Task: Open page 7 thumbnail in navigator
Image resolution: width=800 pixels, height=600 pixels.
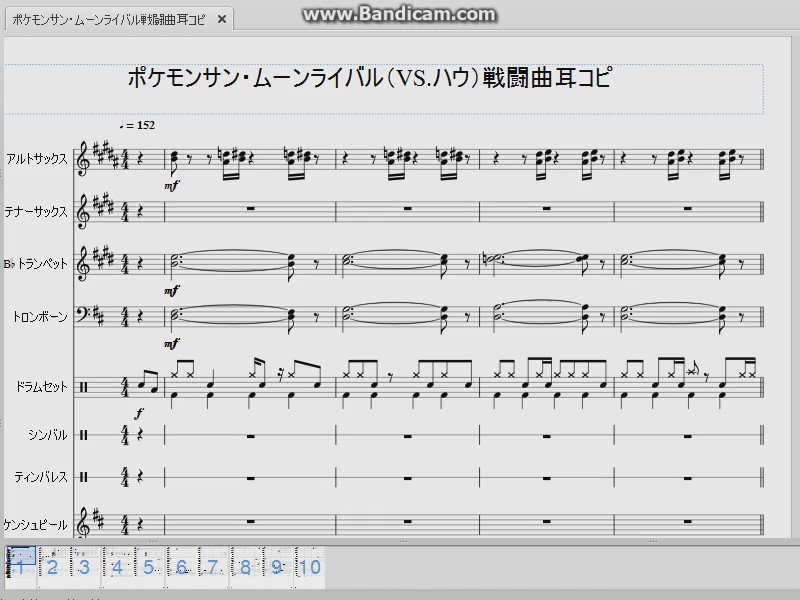Action: coord(214,567)
